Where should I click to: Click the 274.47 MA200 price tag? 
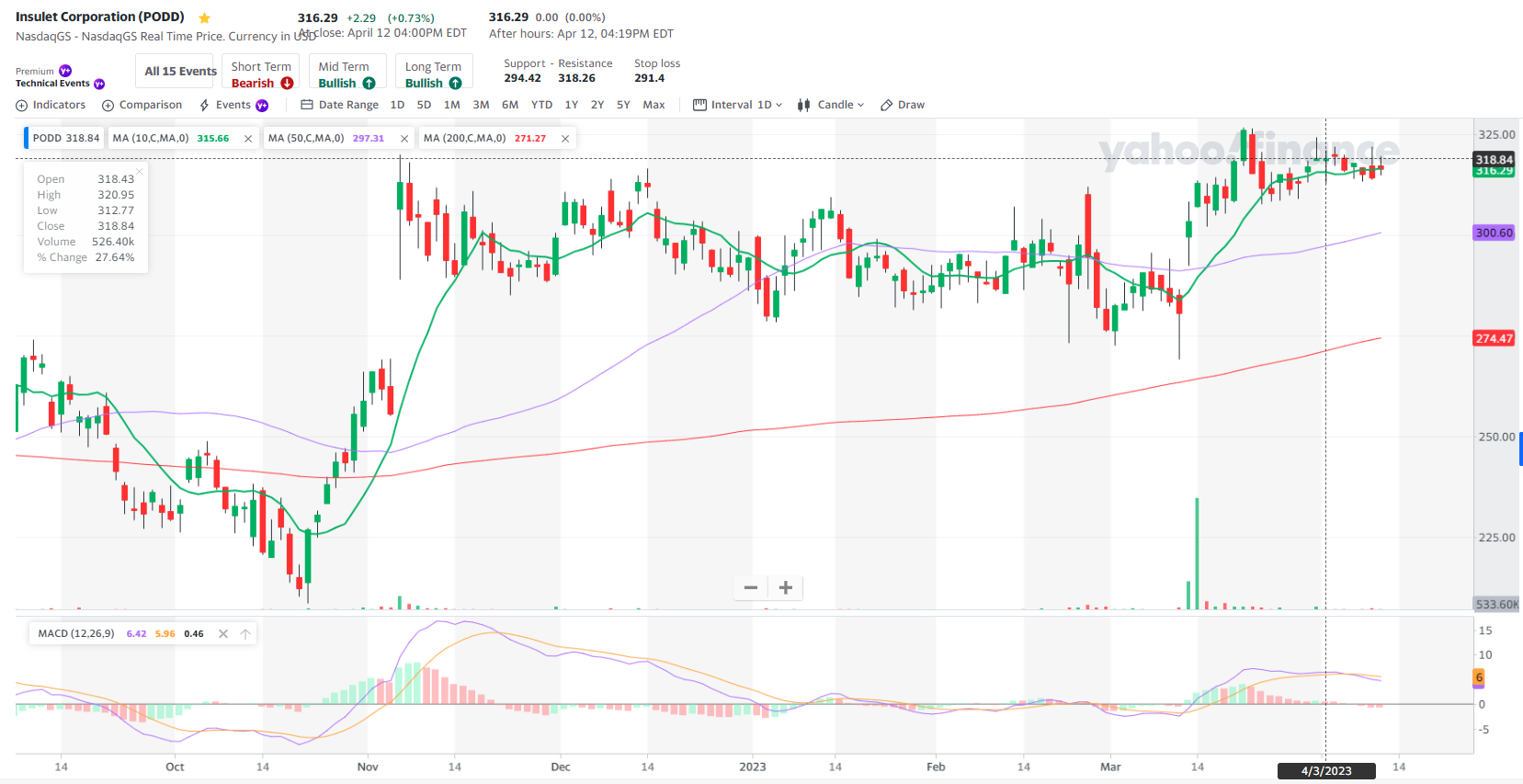pos(1494,338)
